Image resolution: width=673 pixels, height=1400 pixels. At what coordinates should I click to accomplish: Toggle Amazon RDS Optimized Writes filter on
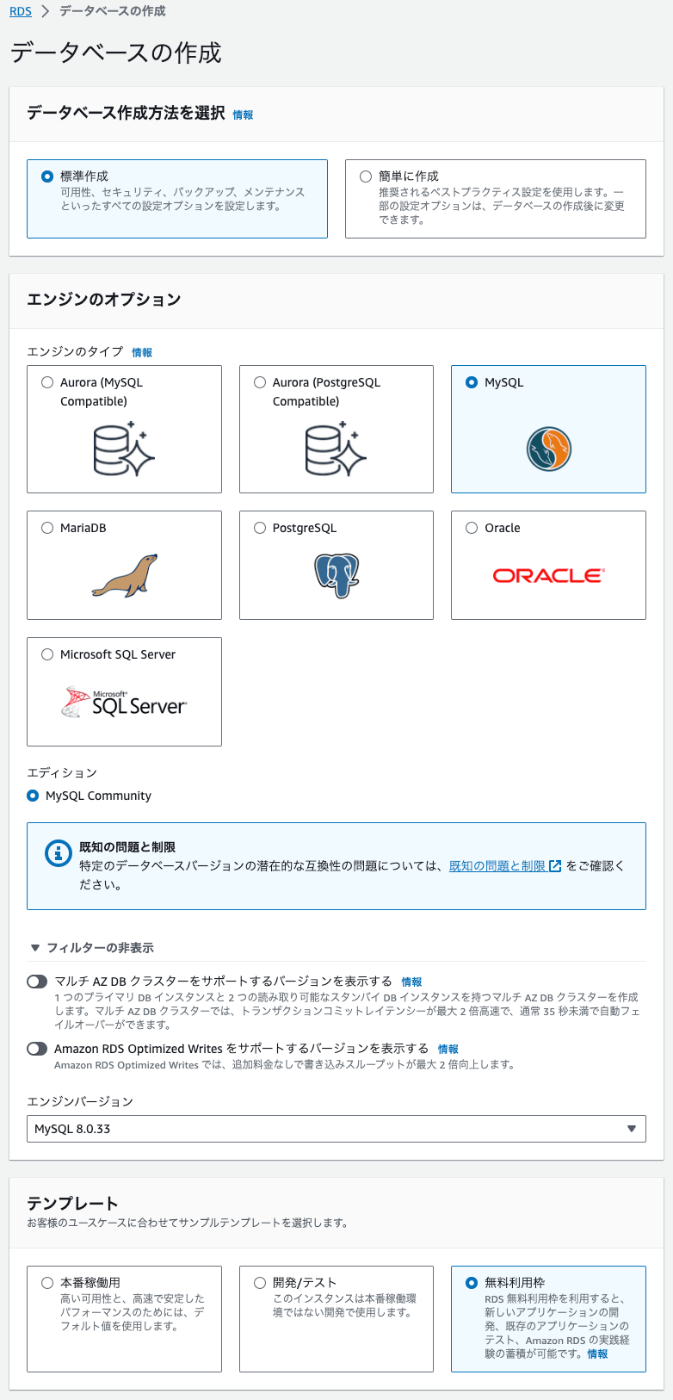pos(38,1049)
